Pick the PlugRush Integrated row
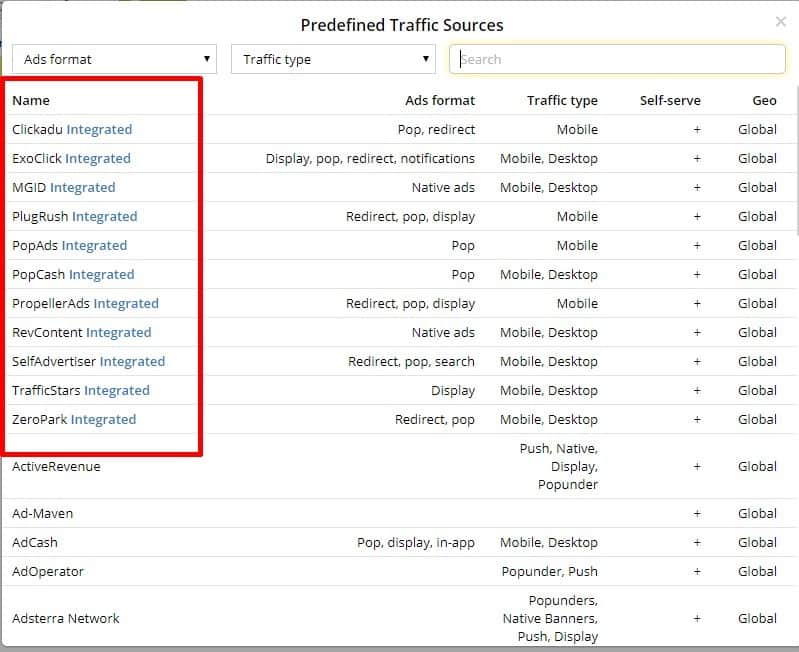 75,216
